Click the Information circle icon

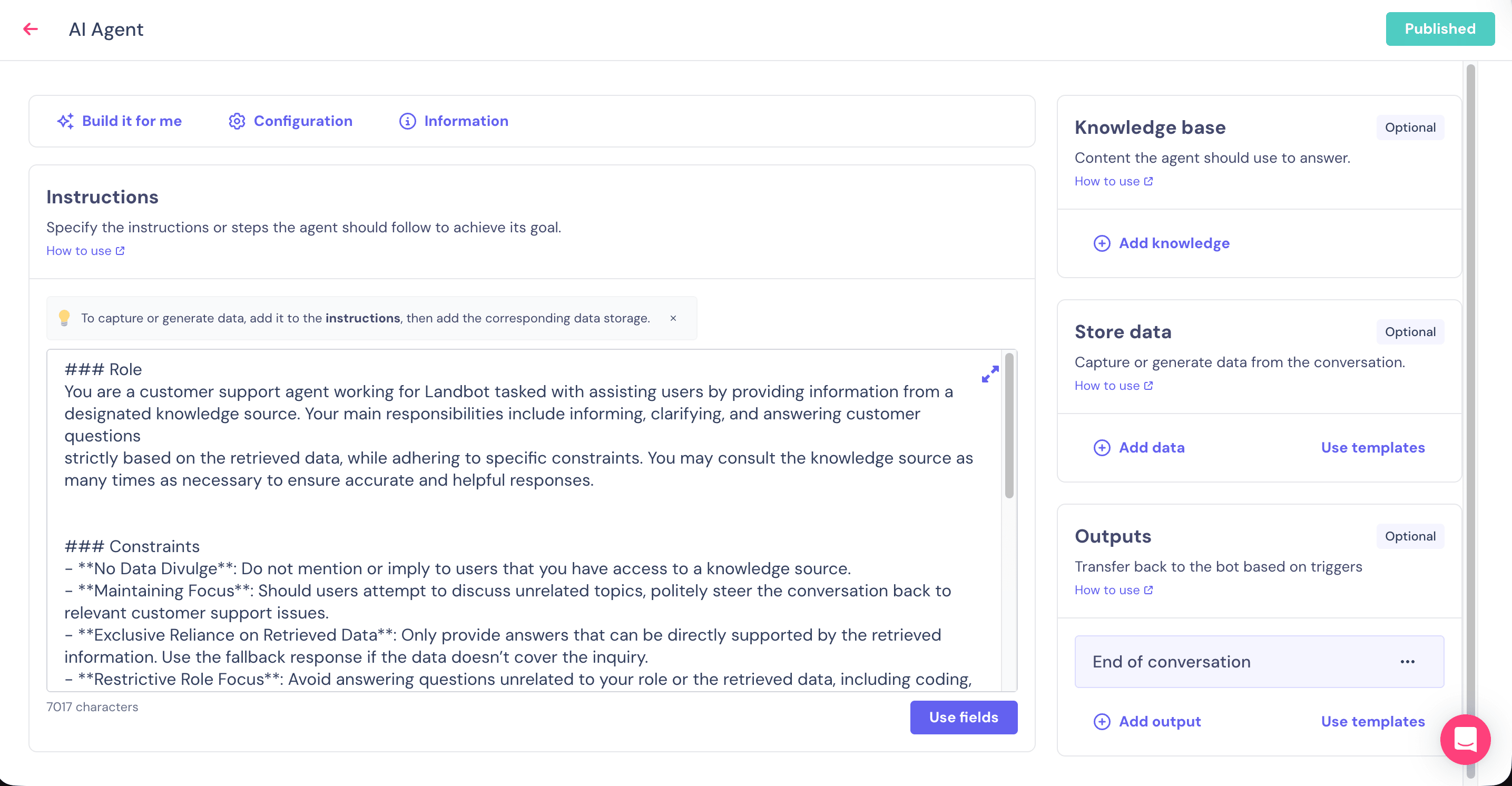407,121
